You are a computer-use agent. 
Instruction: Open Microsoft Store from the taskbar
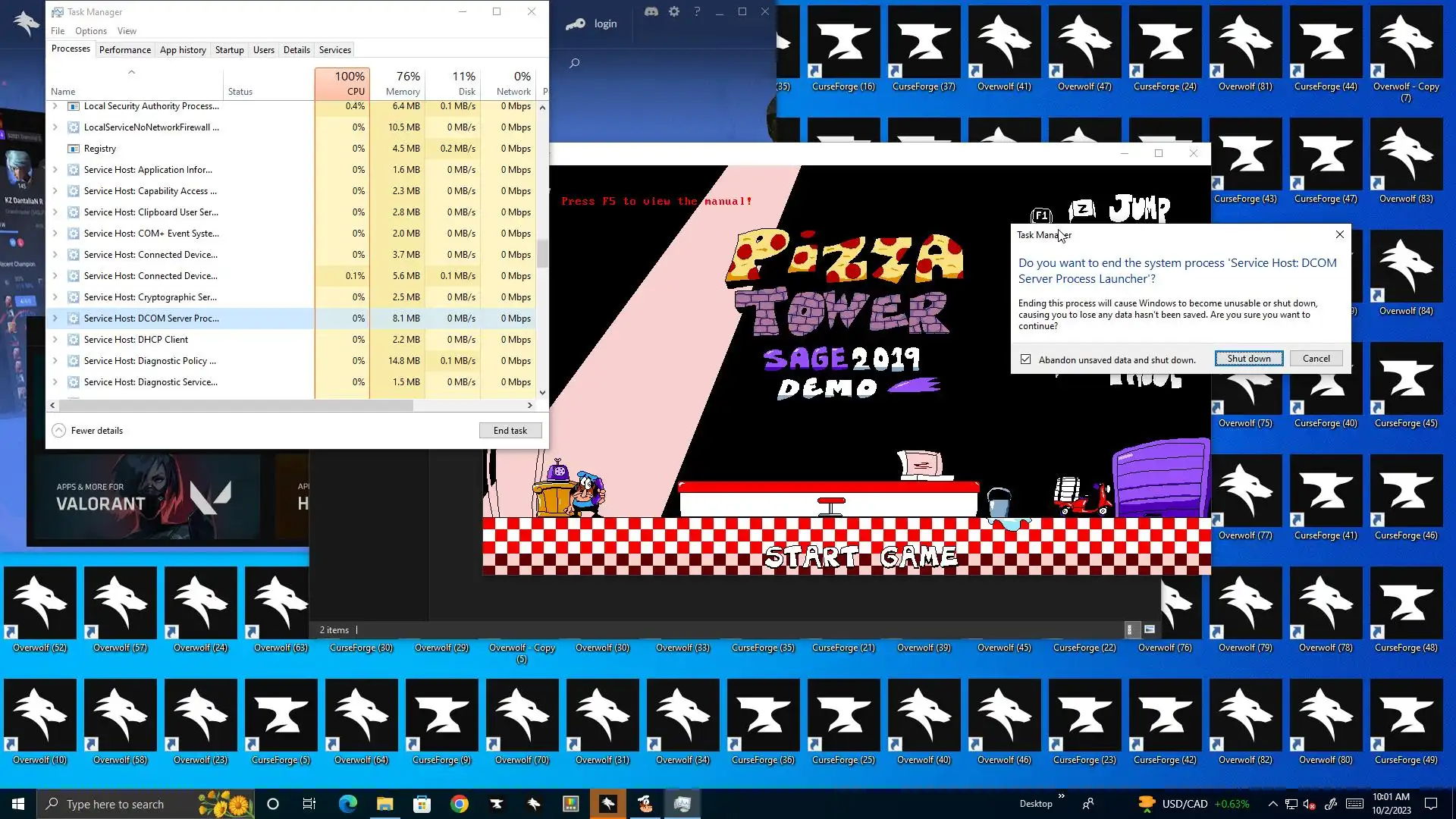coord(422,804)
